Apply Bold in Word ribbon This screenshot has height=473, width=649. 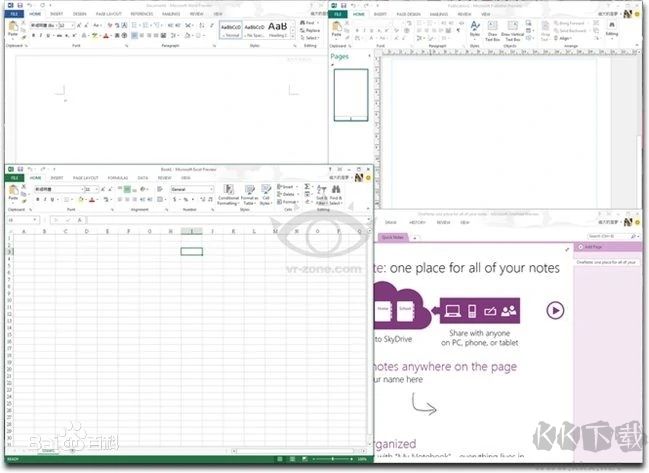pos(33,36)
